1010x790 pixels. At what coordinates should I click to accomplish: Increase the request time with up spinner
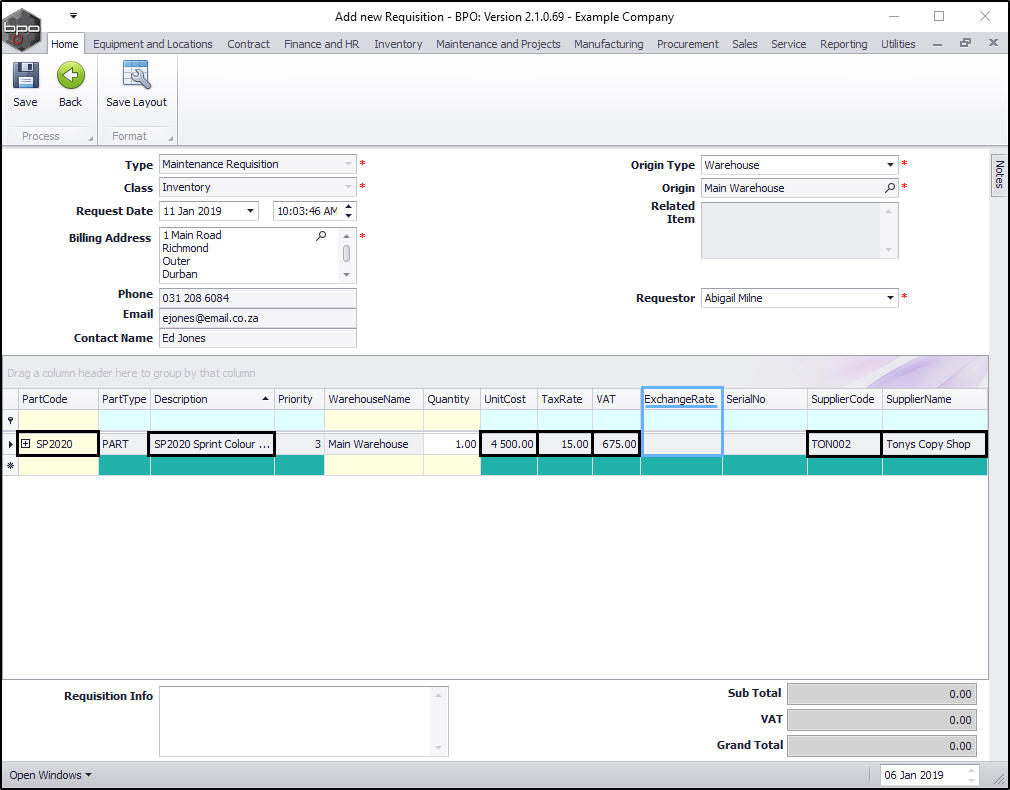click(x=348, y=207)
